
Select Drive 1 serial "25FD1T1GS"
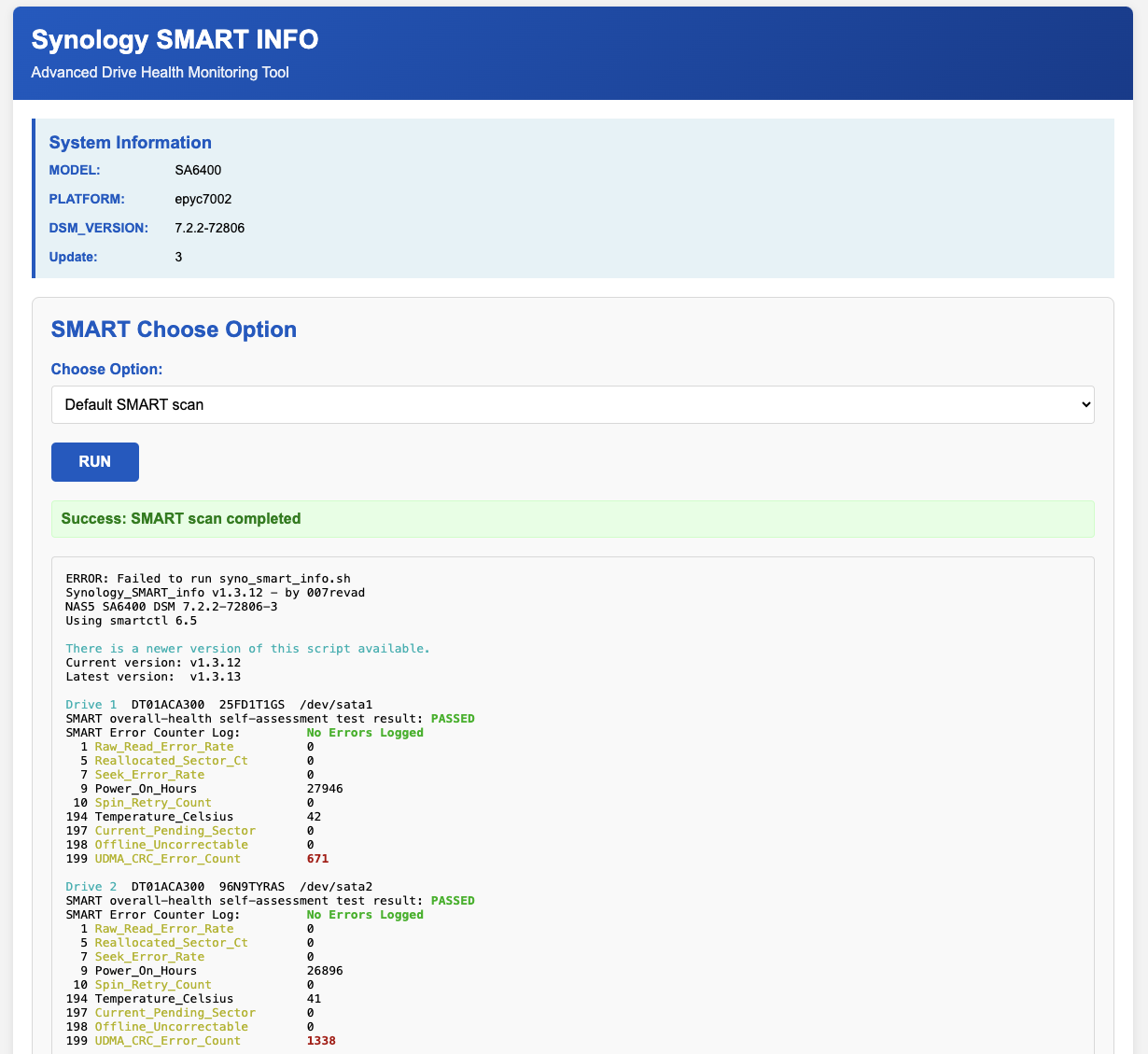[x=252, y=705]
